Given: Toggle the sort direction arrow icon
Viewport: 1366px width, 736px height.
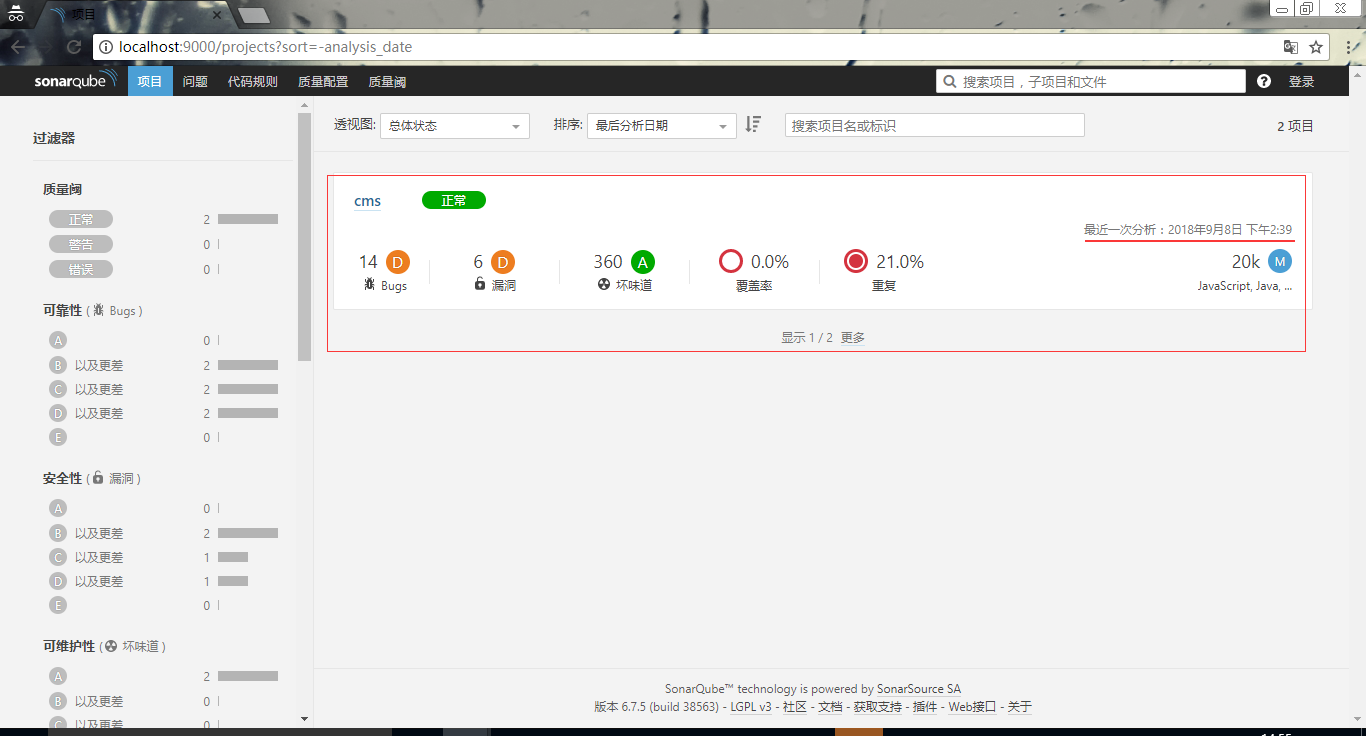Looking at the screenshot, I should [x=752, y=125].
